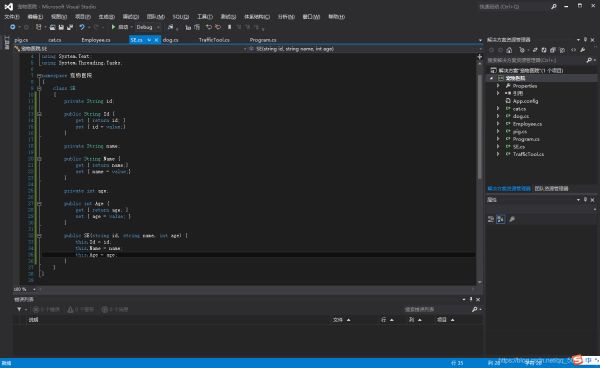The image size is (600, 368).
Task: Switch to the dog.cs editor tab
Action: 171,40
